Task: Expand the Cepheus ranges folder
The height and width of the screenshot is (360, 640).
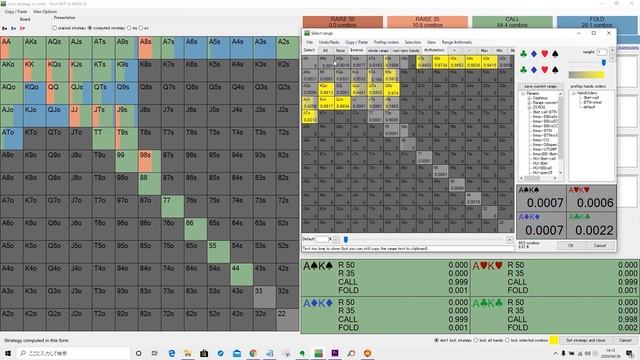Action: coord(529,98)
